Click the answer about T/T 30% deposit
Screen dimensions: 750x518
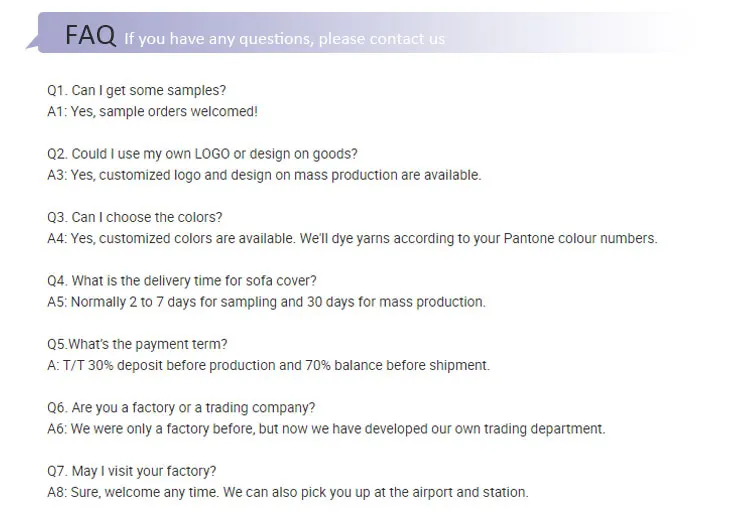click(x=268, y=365)
